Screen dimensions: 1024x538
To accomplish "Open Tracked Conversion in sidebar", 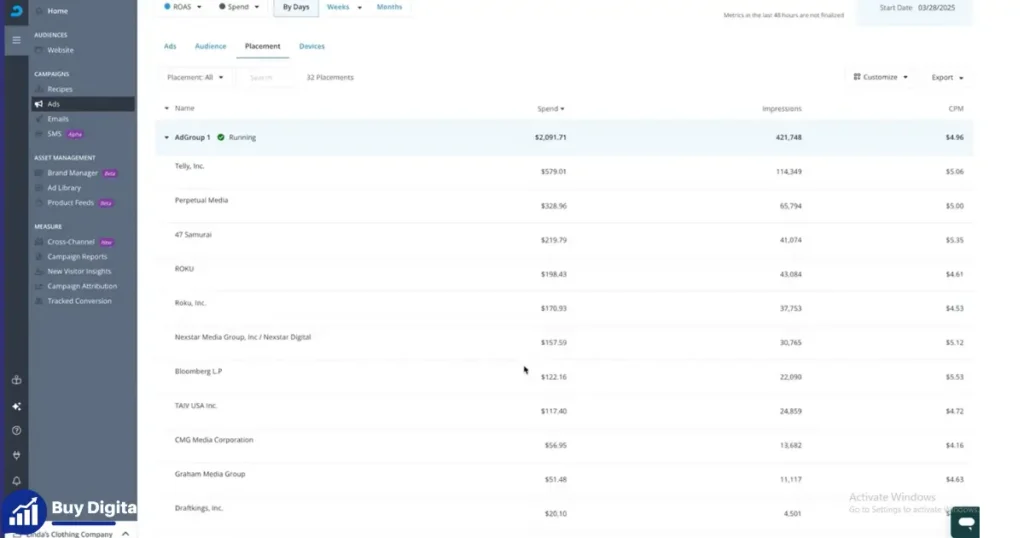I will pyautogui.click(x=79, y=301).
